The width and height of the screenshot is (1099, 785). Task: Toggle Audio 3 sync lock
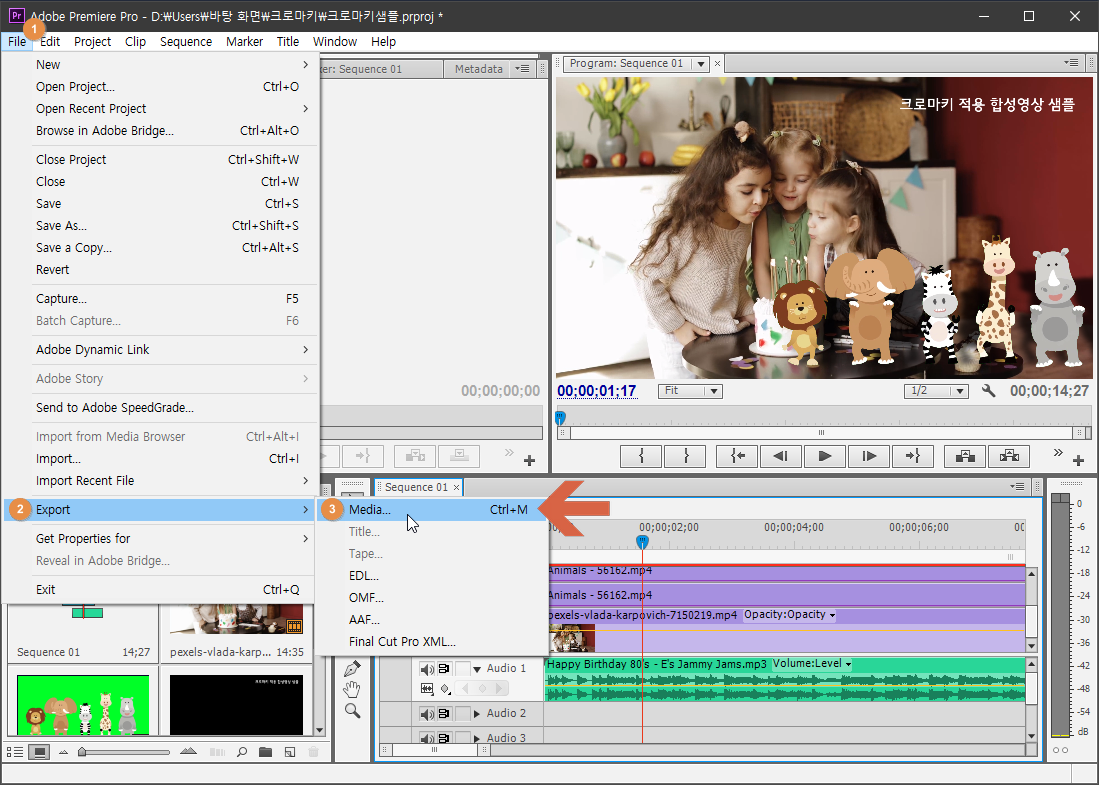444,737
